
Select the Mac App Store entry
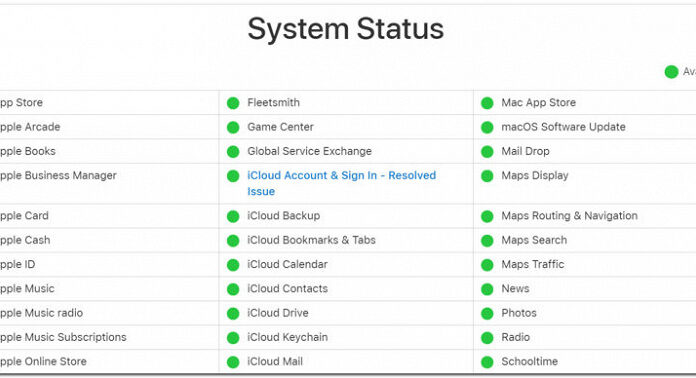click(x=538, y=102)
